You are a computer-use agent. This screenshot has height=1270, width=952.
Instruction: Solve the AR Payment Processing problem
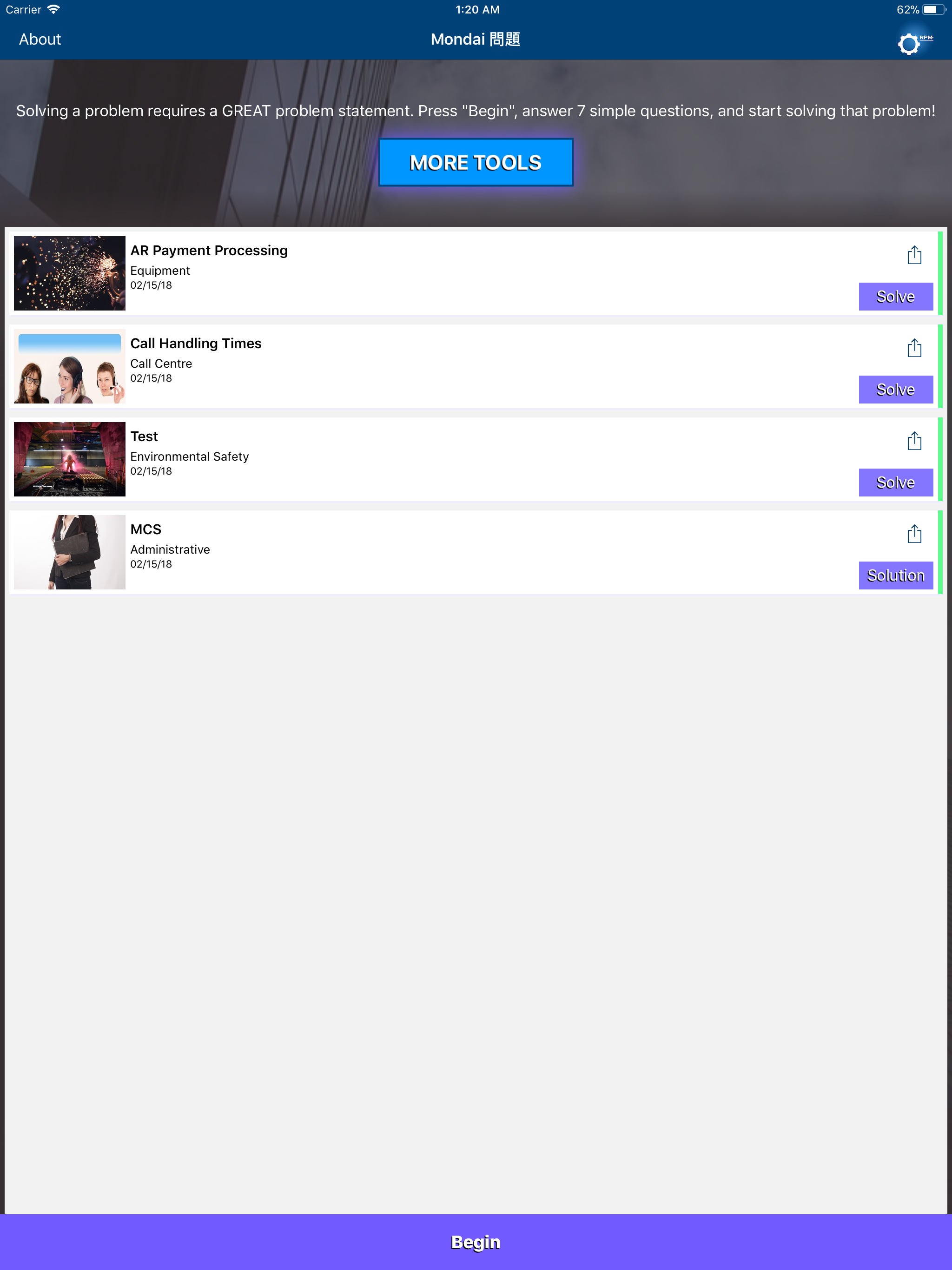coord(896,296)
